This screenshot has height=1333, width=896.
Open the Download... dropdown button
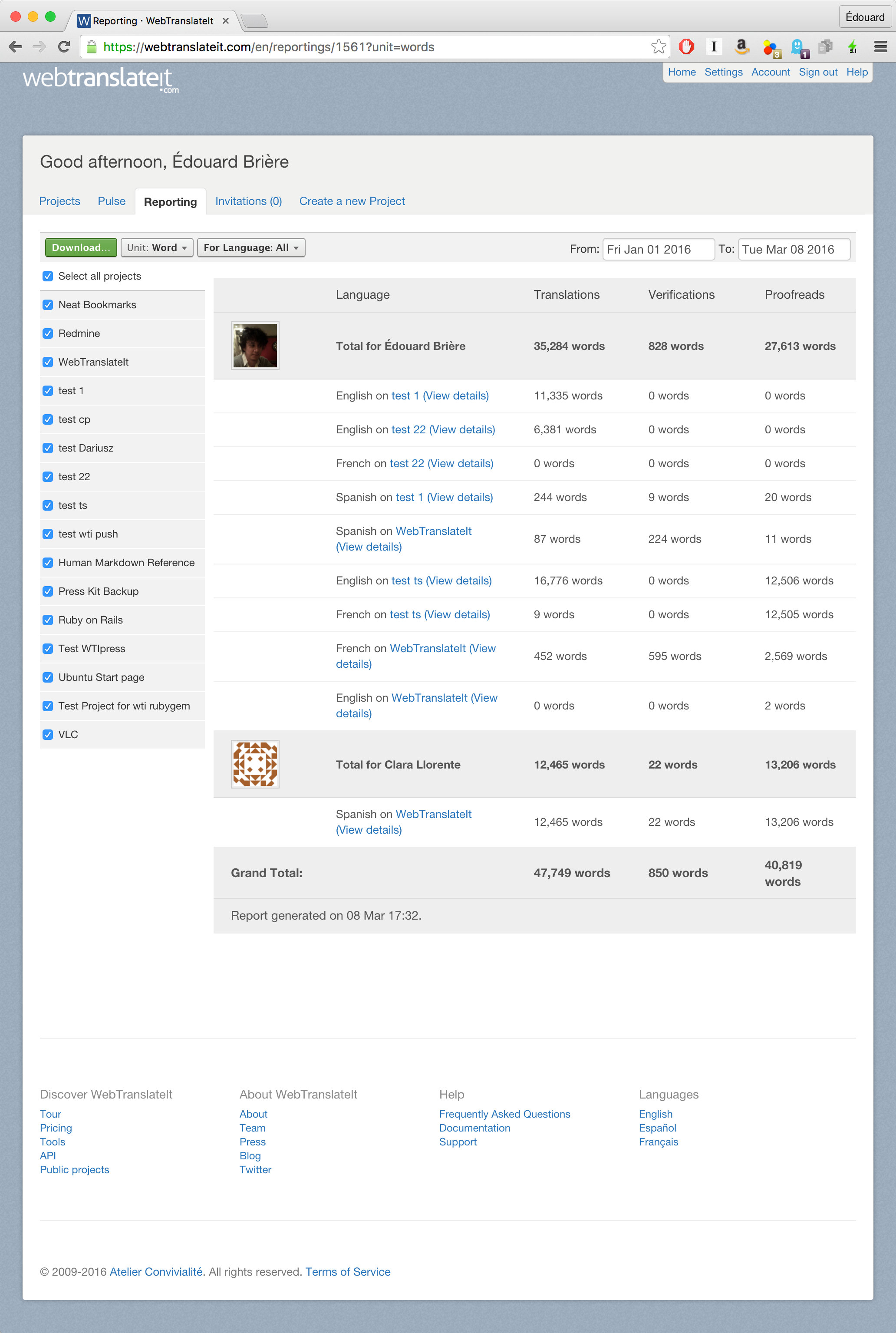tap(81, 247)
